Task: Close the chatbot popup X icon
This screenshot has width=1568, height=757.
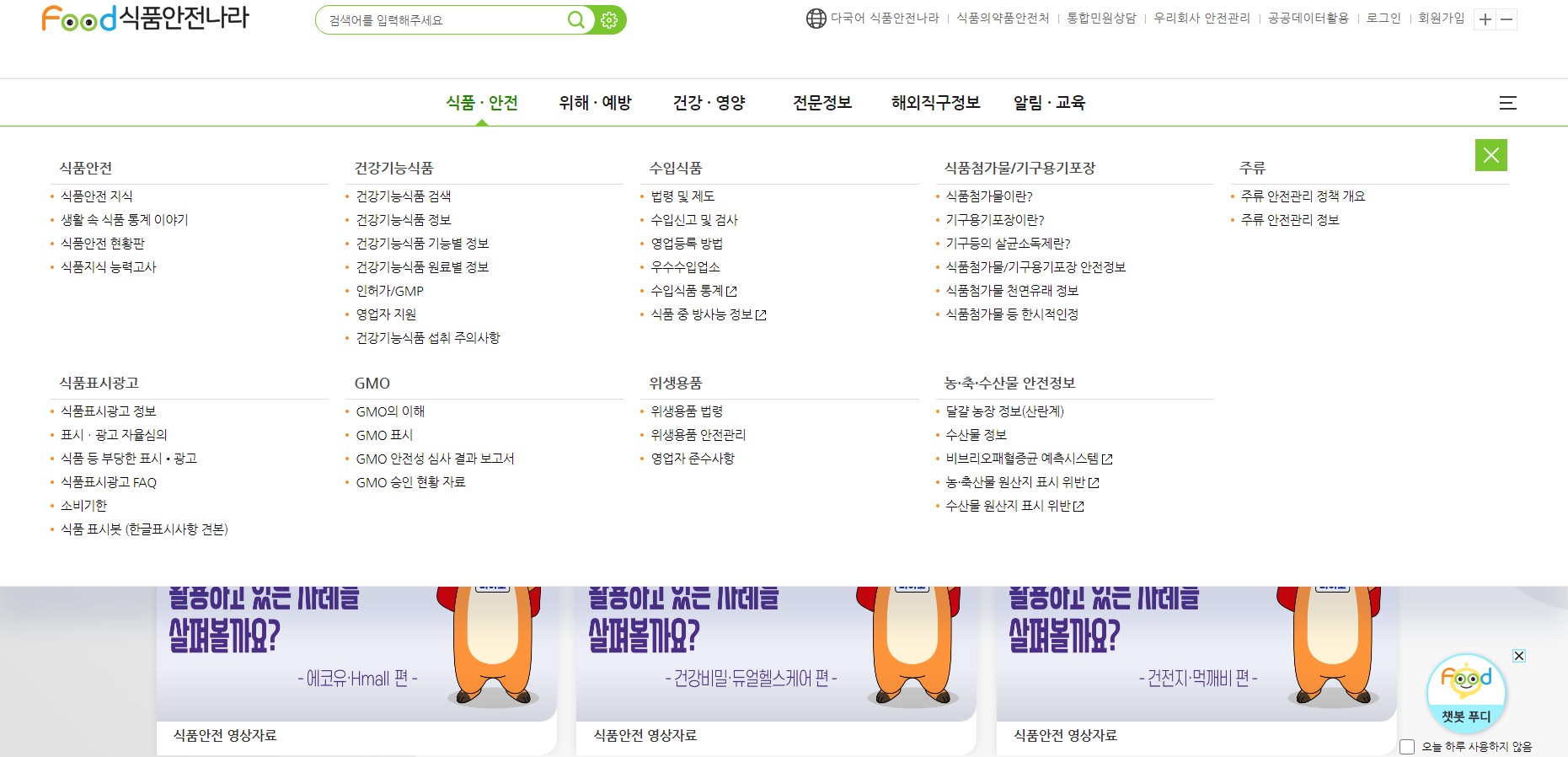Action: click(1519, 656)
